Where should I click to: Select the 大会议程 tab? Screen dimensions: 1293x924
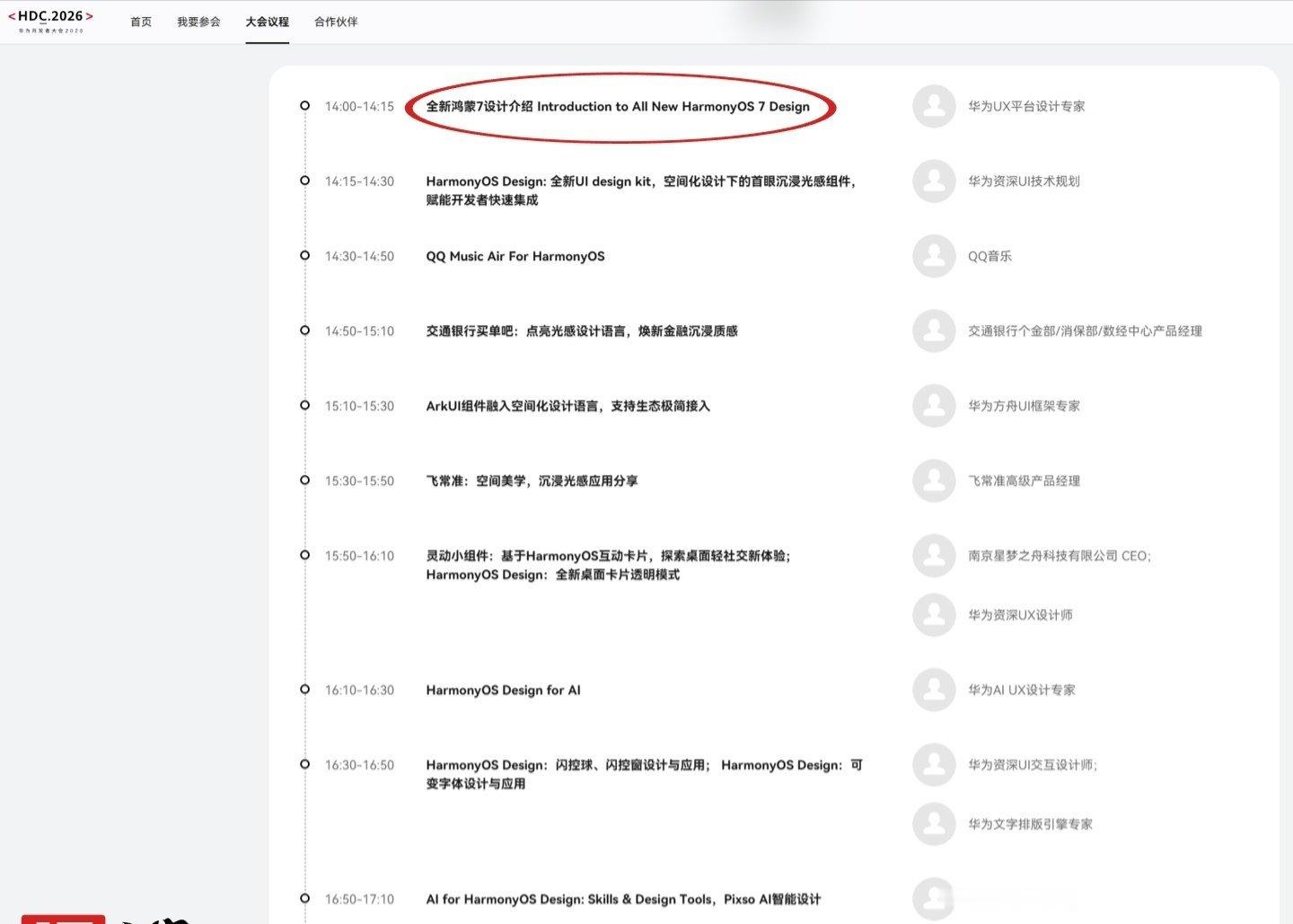click(268, 22)
